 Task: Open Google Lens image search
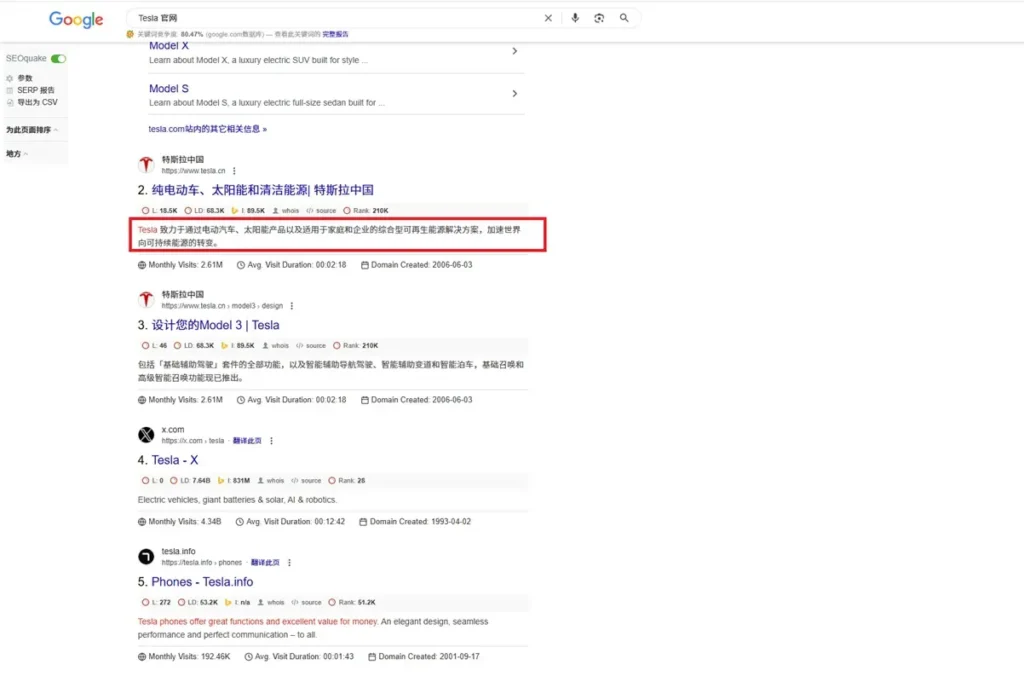pos(599,18)
